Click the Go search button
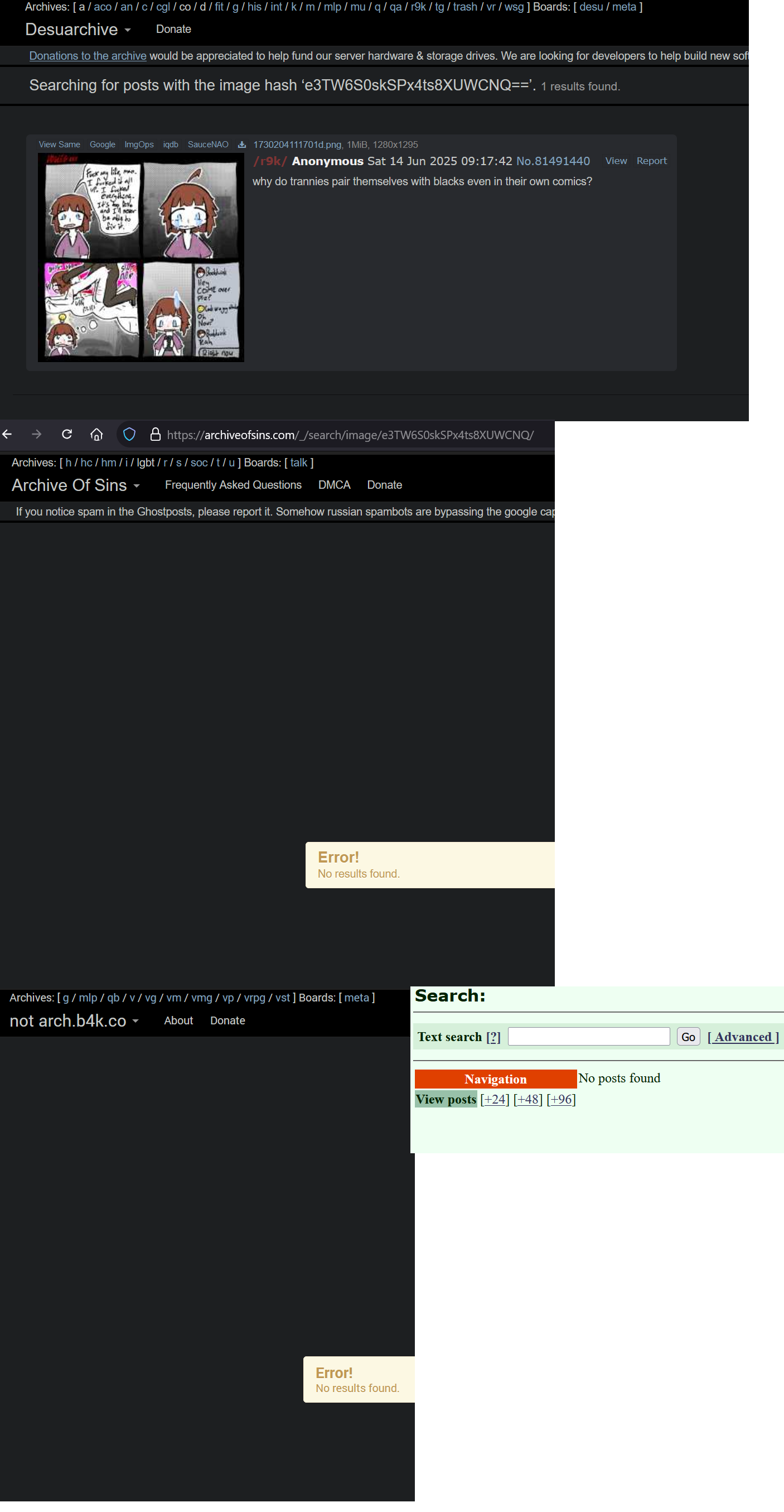The height and width of the screenshot is (1512, 784). [x=688, y=1037]
